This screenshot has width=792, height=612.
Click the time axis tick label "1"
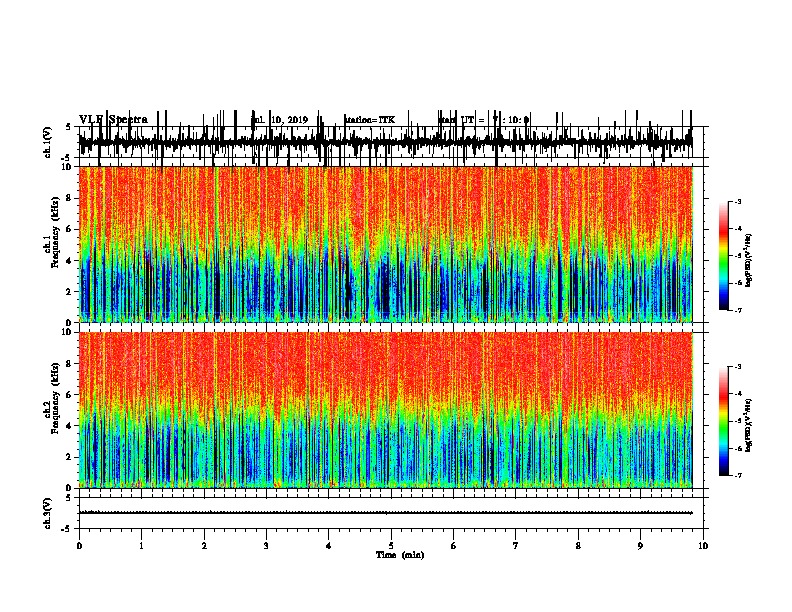[x=141, y=545]
